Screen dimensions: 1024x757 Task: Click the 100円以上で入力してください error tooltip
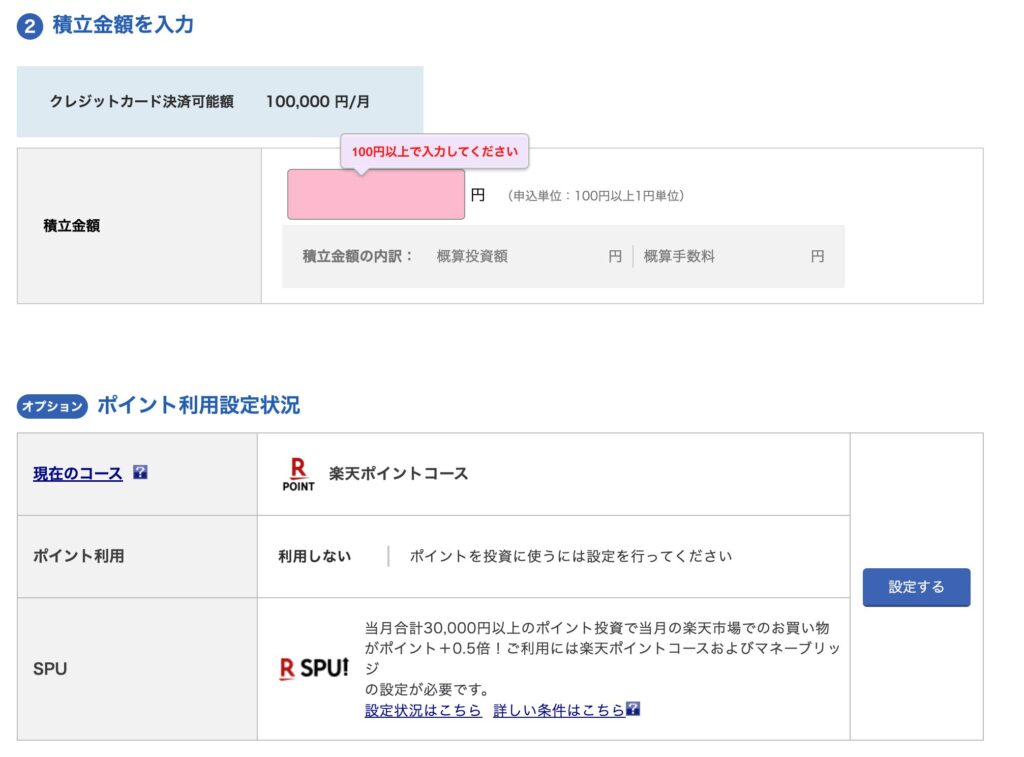[x=435, y=152]
